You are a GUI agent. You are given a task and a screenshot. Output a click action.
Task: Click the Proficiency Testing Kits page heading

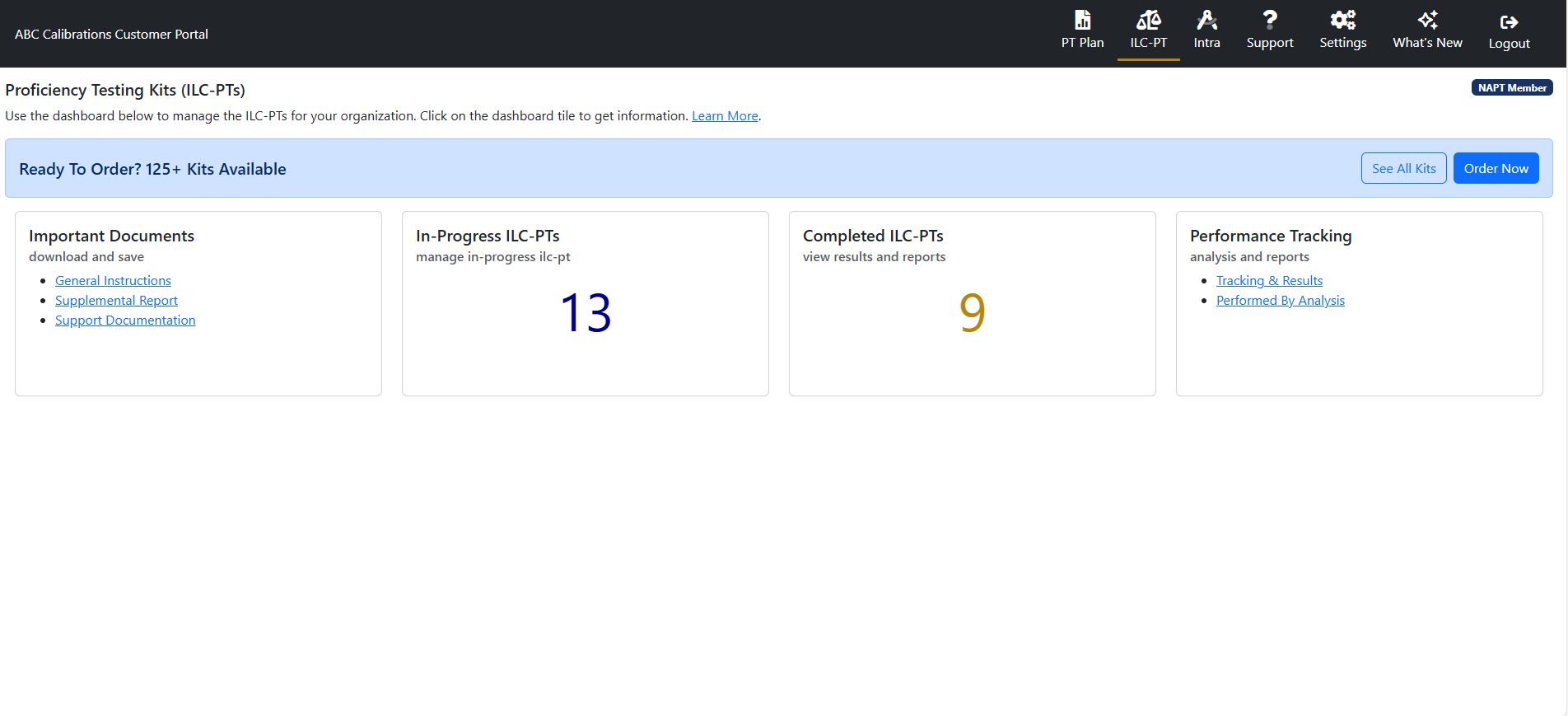click(x=125, y=90)
